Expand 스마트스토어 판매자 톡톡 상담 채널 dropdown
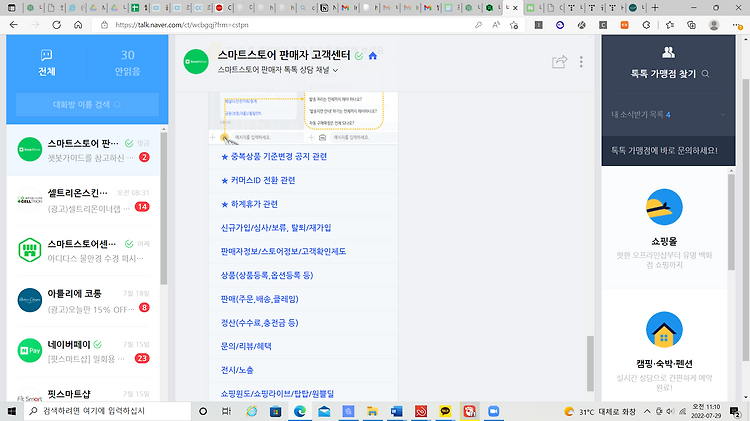 point(335,70)
